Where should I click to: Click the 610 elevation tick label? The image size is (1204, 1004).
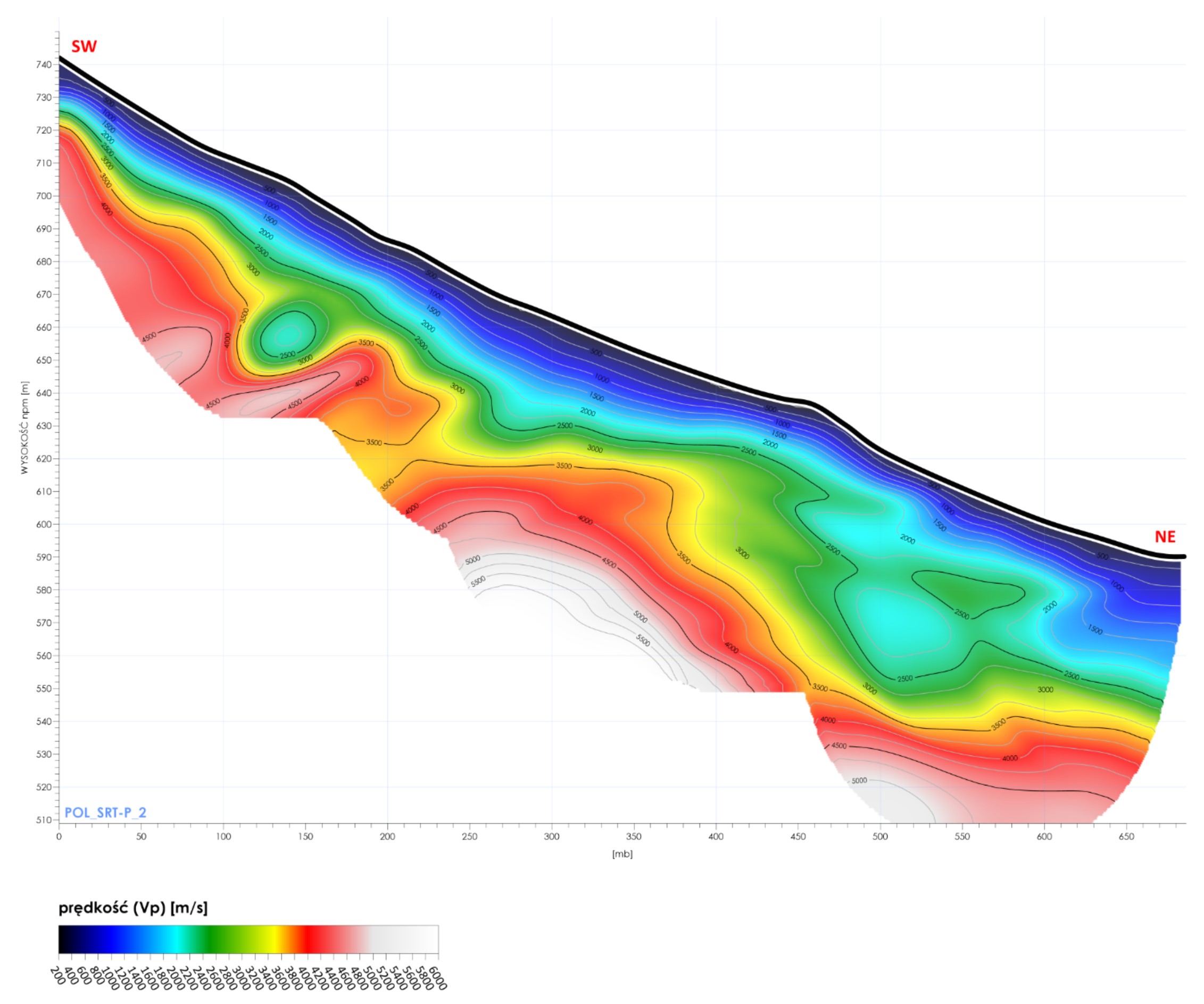[44, 492]
